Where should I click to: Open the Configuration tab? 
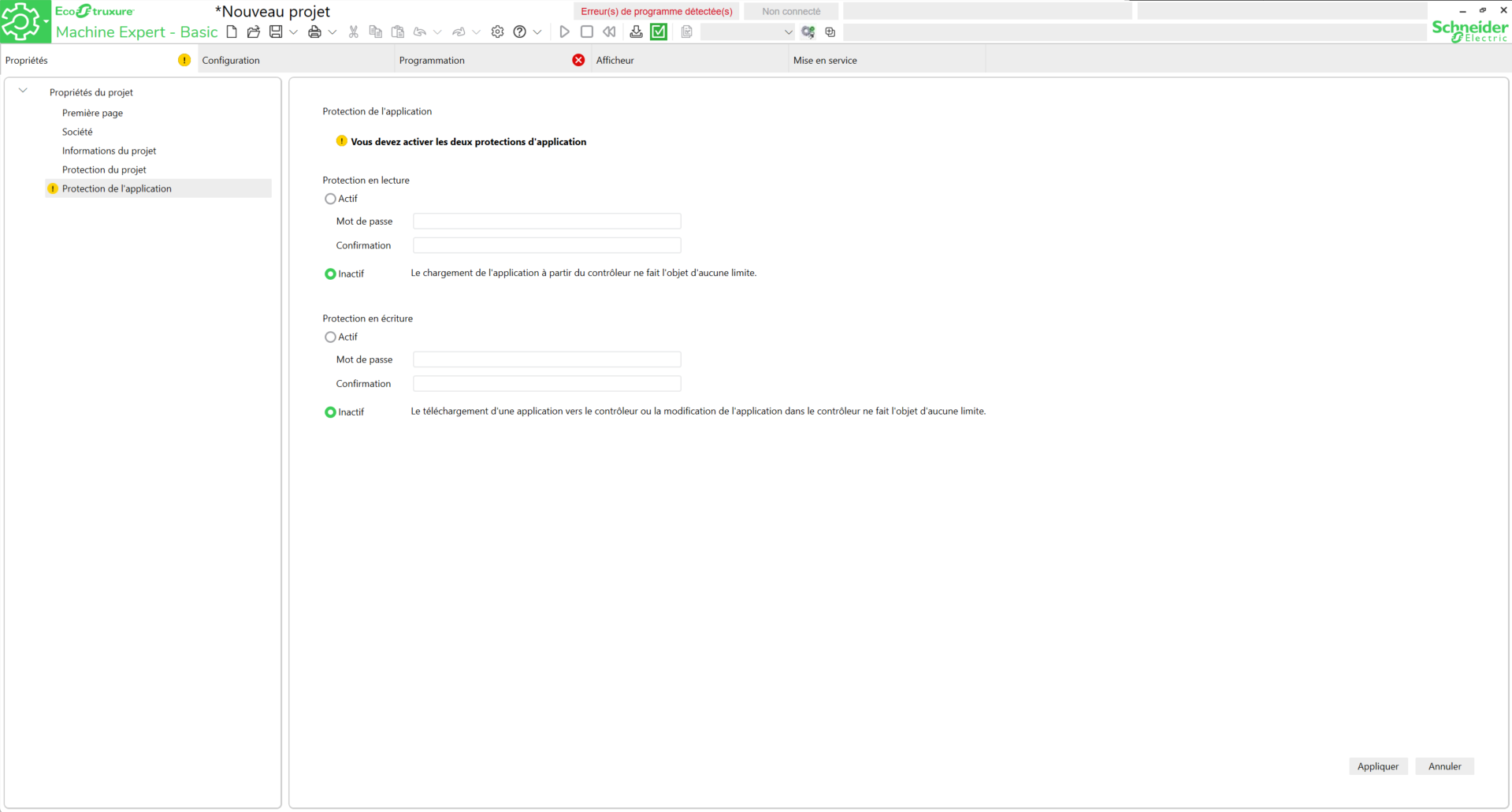[231, 61]
